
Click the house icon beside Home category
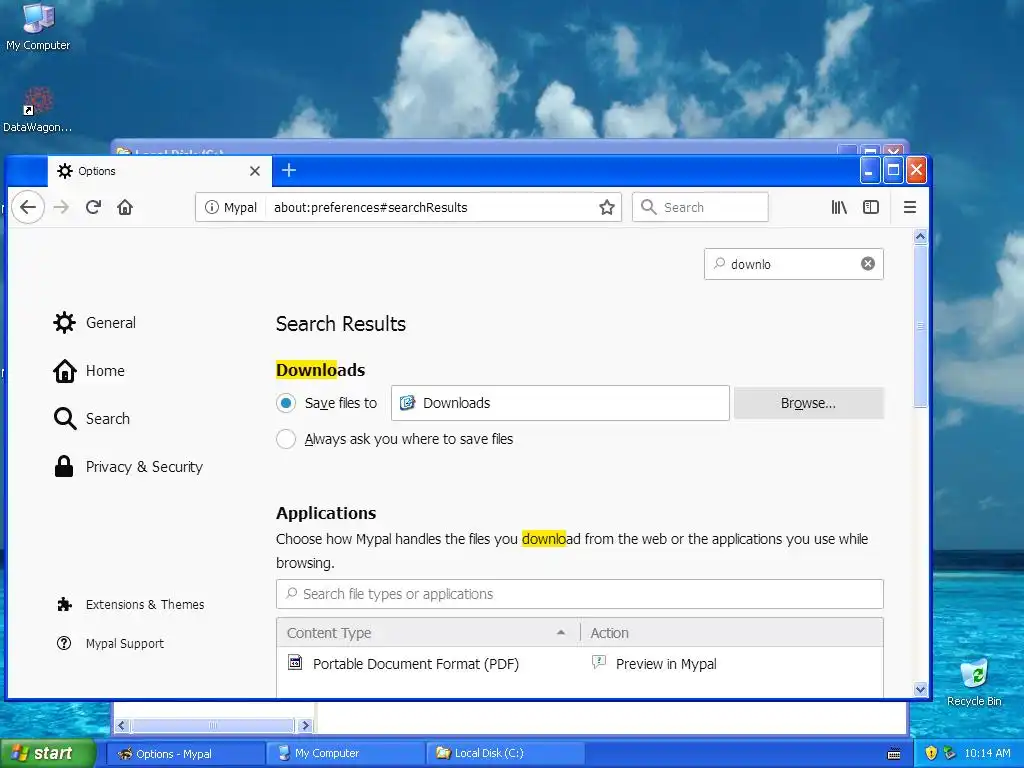click(65, 371)
